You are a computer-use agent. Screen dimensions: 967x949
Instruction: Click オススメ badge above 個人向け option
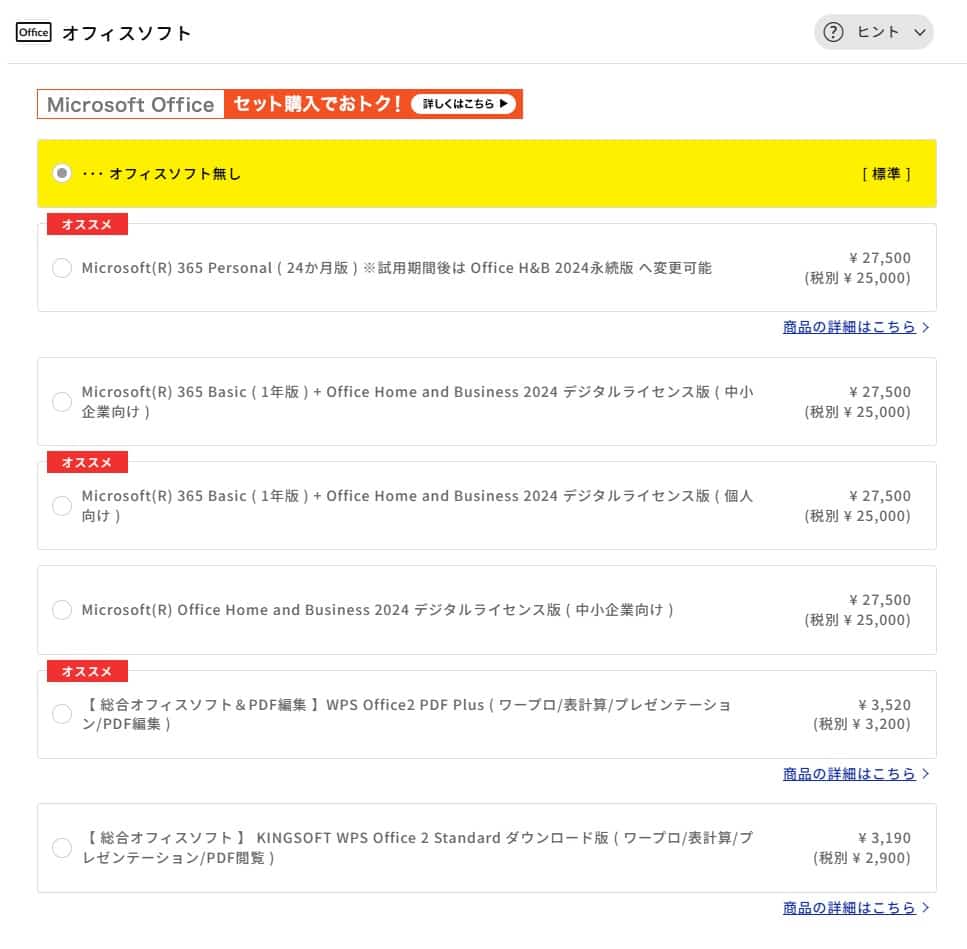87,462
